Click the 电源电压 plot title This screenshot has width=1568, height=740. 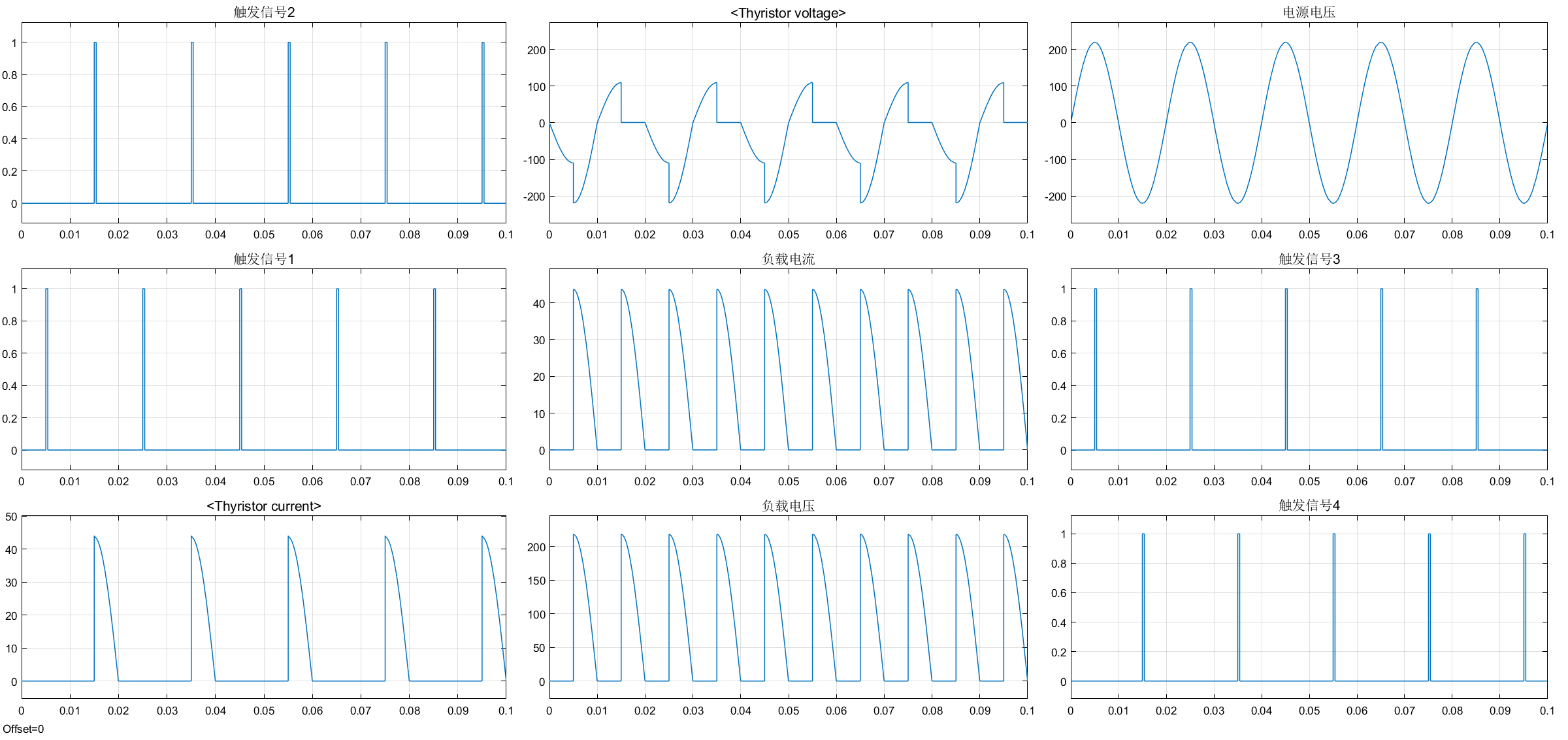click(x=1308, y=12)
